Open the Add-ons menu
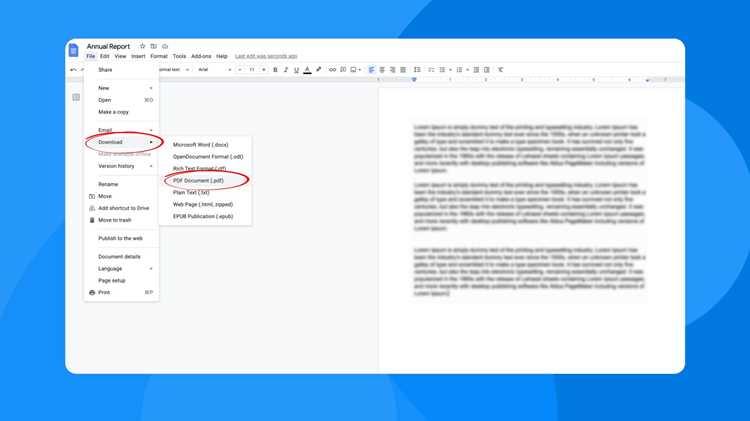This screenshot has width=750, height=421. coord(201,56)
